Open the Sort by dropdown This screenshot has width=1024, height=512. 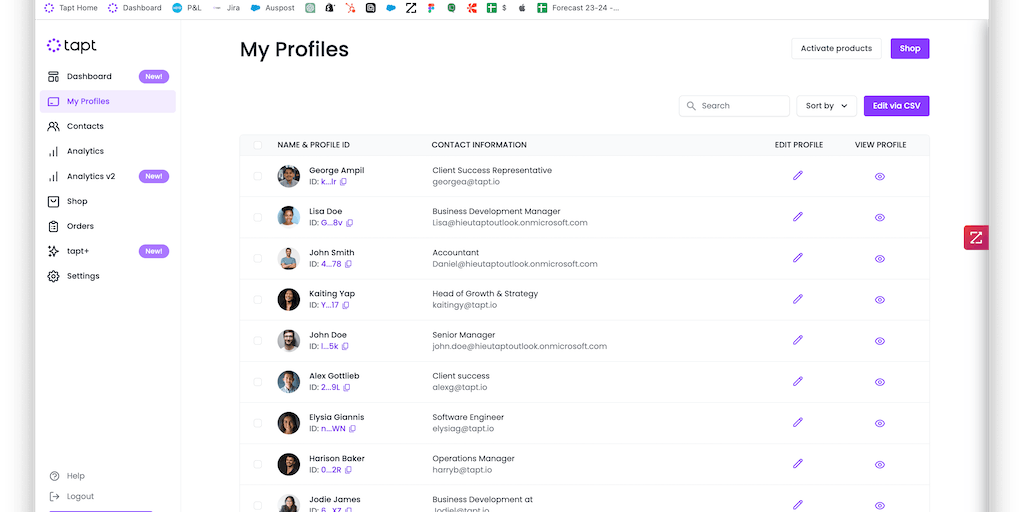click(826, 106)
